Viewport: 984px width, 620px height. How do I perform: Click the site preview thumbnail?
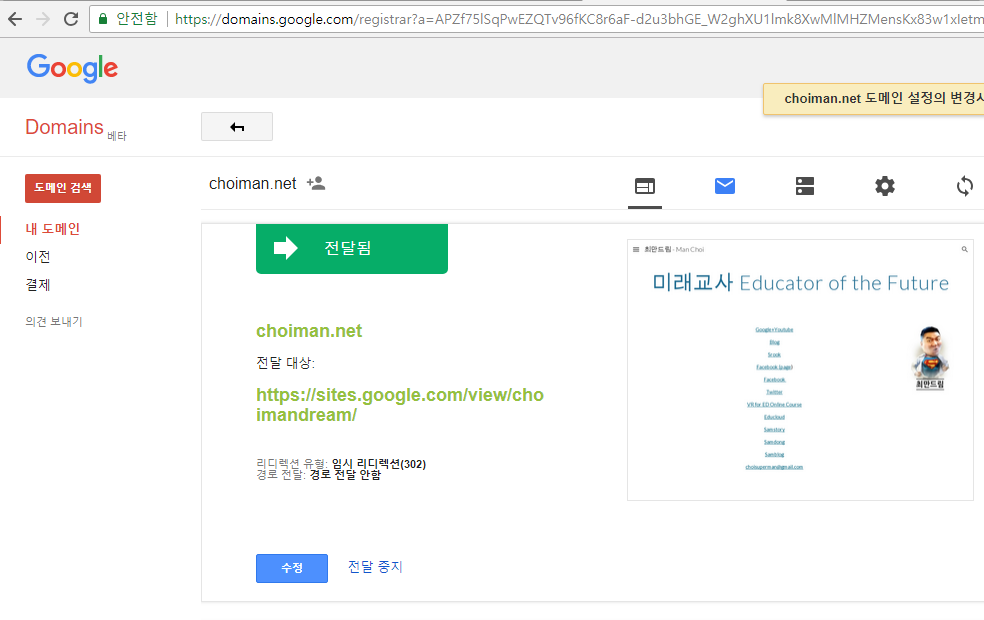800,370
